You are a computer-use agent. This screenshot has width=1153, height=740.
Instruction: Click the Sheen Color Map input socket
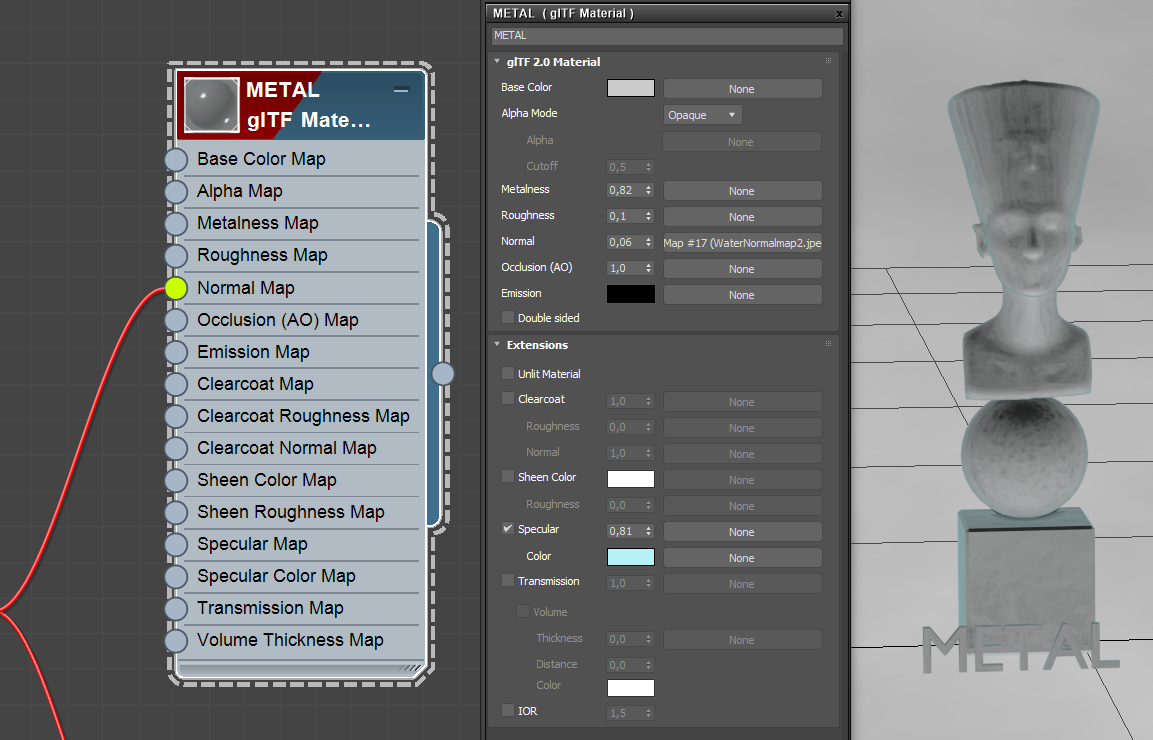(x=176, y=480)
